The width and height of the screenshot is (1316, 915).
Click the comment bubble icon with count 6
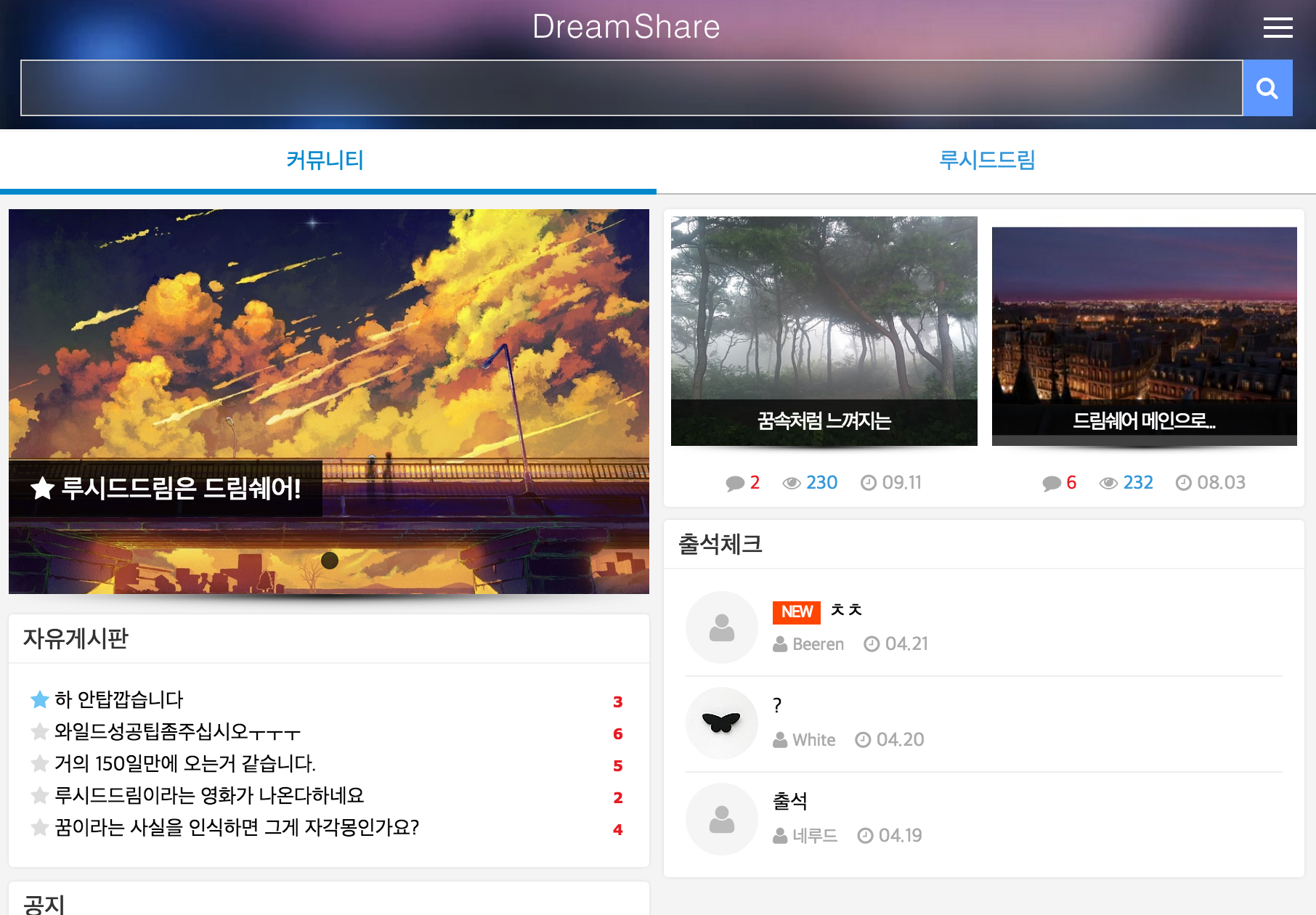1052,483
